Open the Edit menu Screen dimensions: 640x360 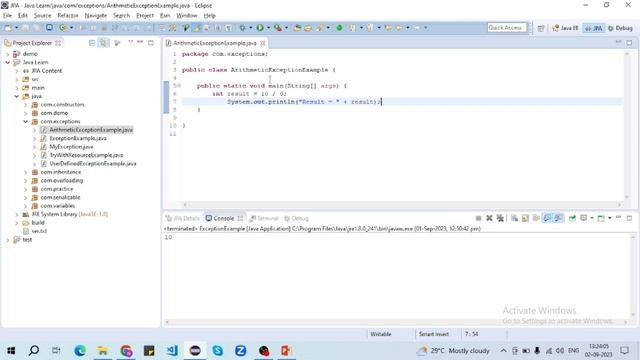23,16
